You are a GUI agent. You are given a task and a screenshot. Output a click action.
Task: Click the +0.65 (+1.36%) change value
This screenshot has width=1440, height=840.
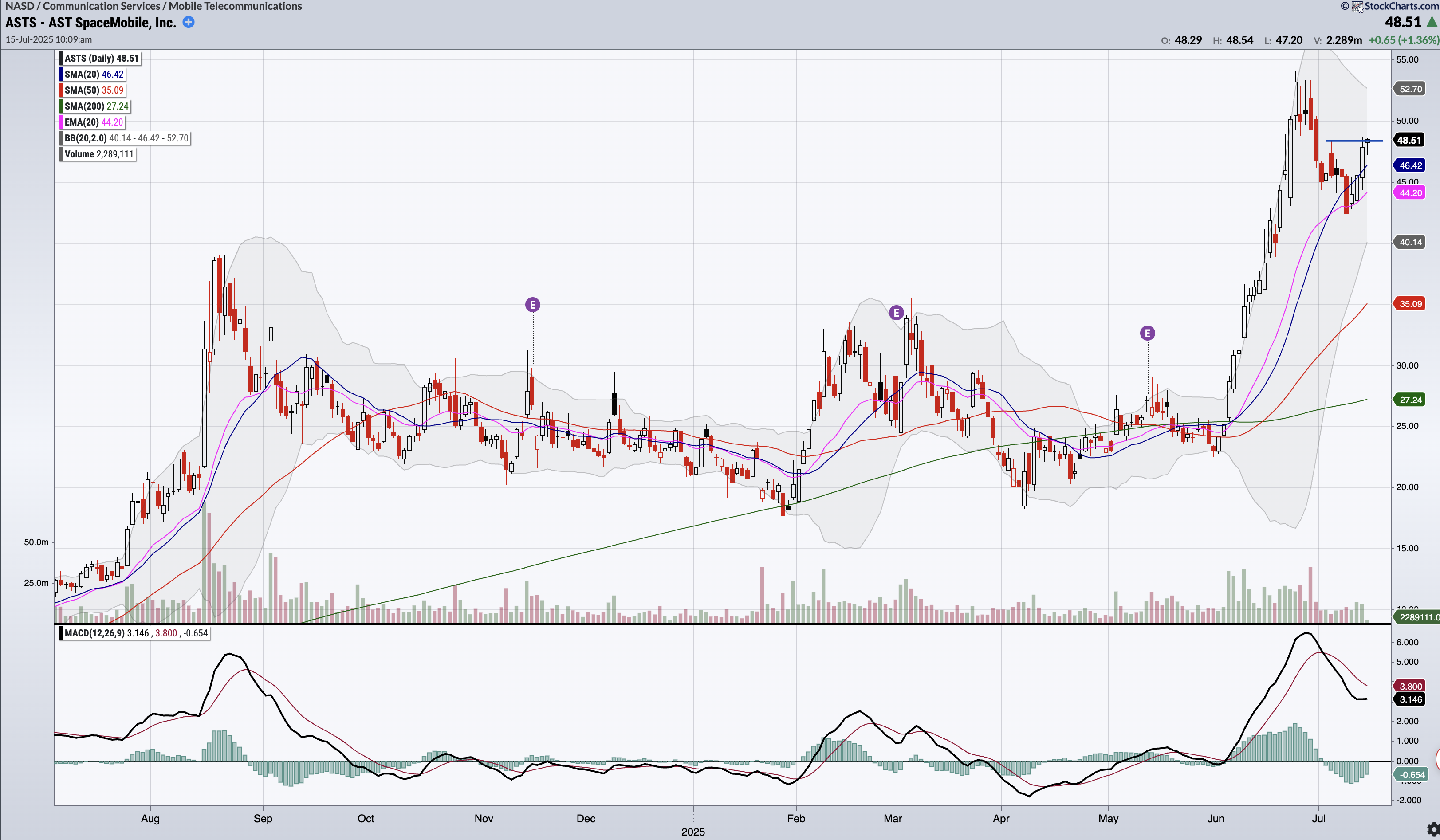point(1404,40)
